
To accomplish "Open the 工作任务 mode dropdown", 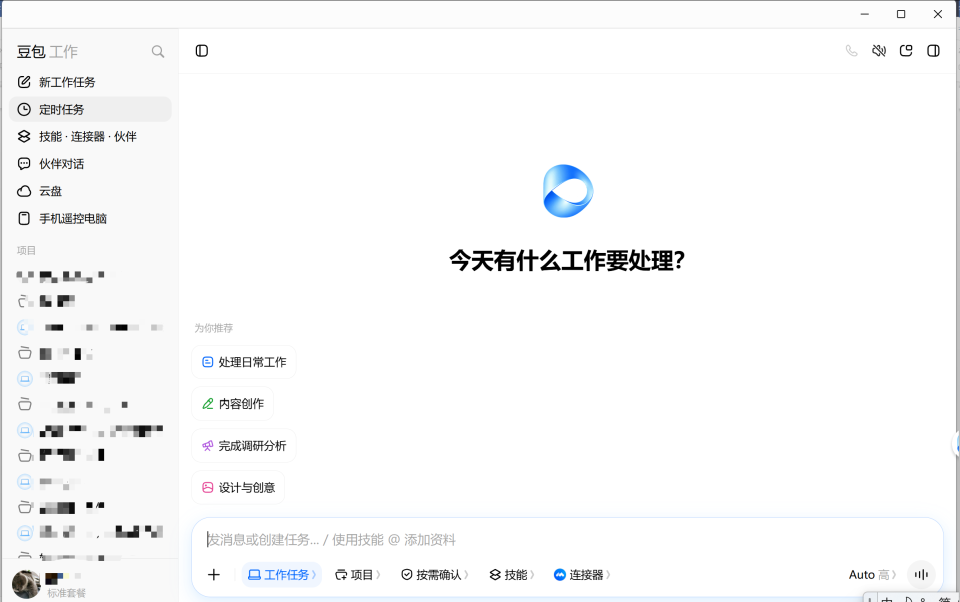I will tap(282, 574).
